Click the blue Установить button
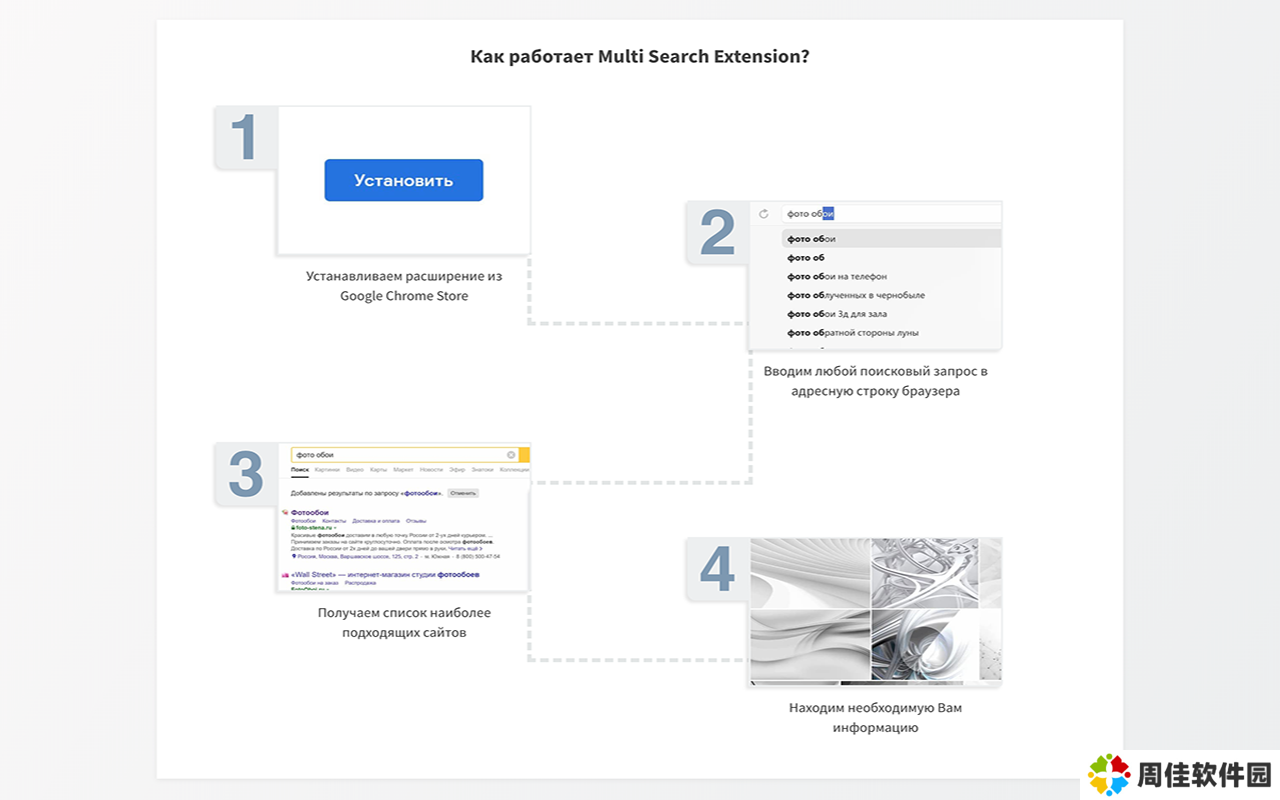The image size is (1280, 800). (x=403, y=180)
